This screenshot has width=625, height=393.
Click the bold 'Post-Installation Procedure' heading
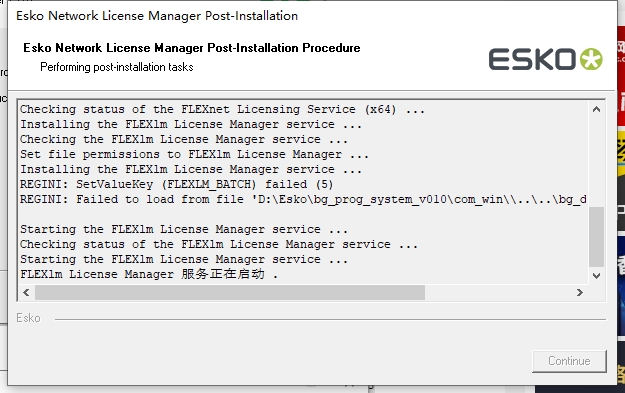[x=192, y=48]
